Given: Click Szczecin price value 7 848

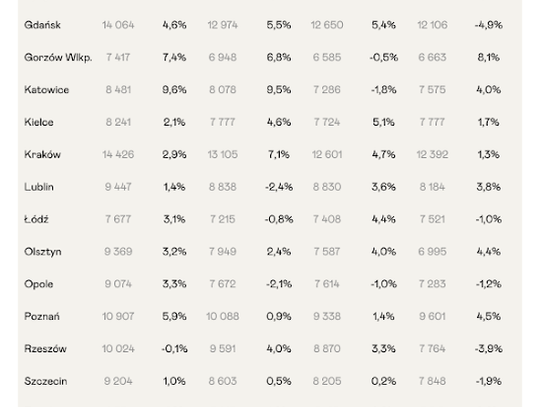Looking at the screenshot, I should pos(432,381).
